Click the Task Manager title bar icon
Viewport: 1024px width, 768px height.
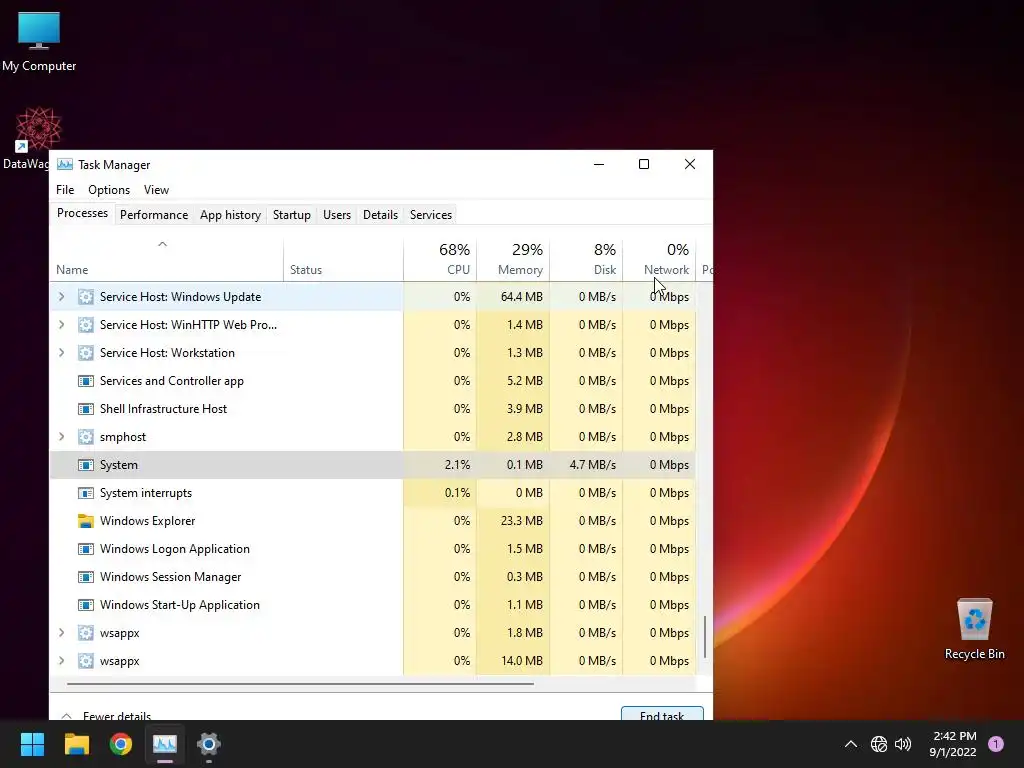[65, 165]
